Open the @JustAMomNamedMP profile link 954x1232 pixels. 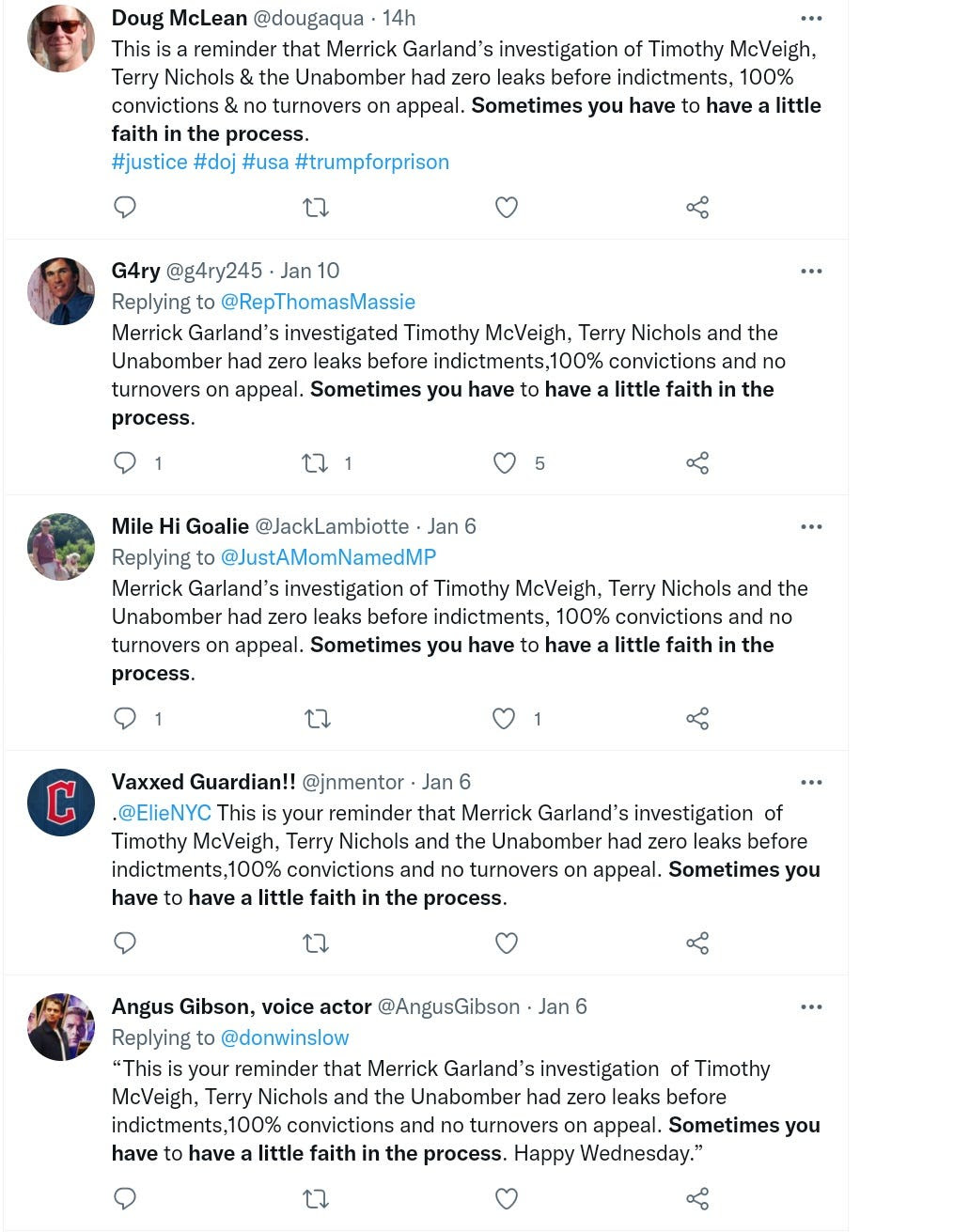328,557
